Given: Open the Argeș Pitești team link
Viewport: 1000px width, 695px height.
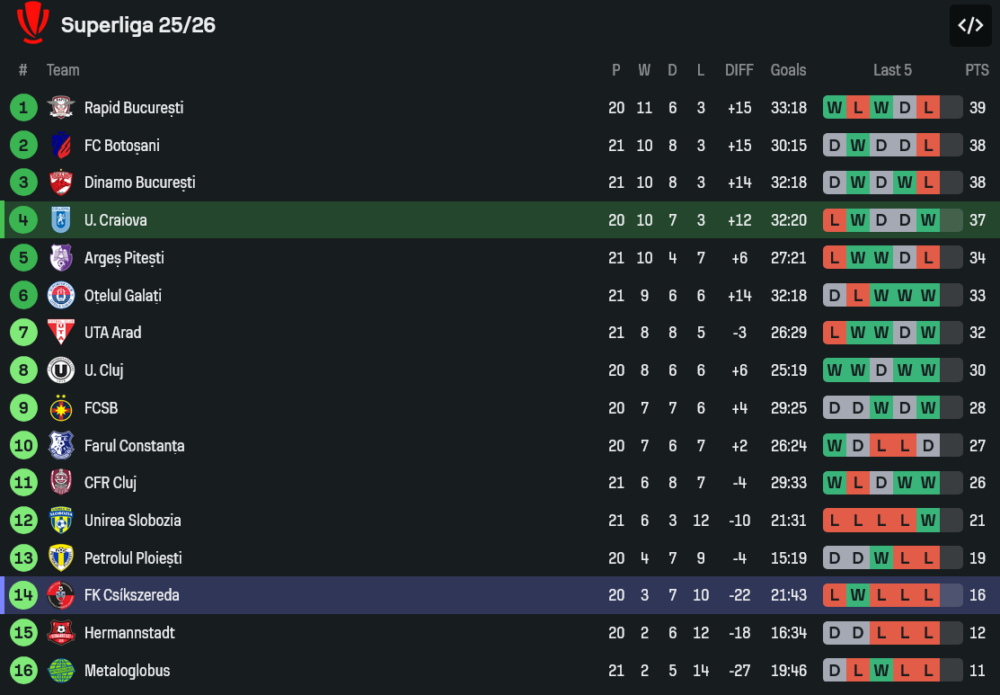Looking at the screenshot, I should pos(124,258).
